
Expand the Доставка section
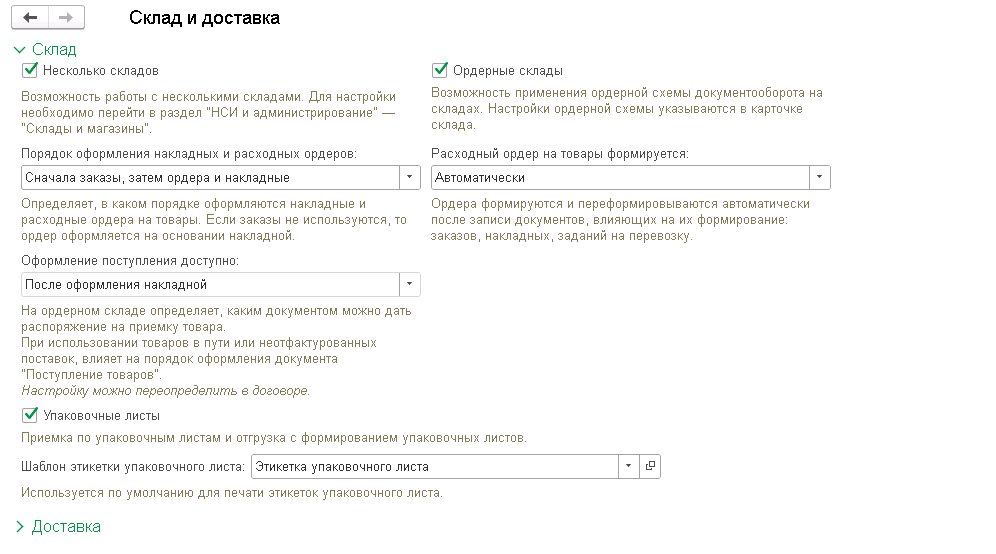19,526
